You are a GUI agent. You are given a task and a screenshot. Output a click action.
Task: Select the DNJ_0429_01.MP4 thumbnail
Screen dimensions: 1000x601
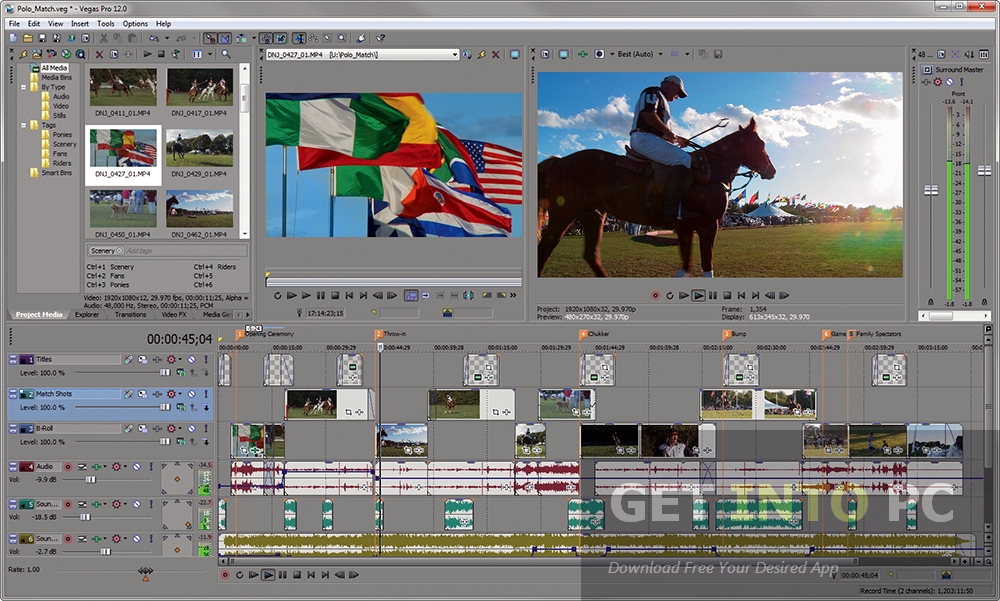[200, 148]
